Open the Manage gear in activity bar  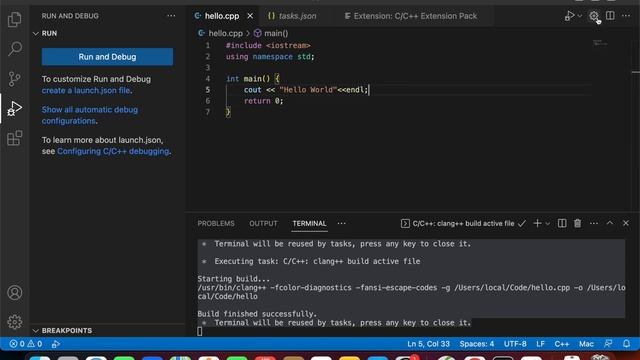coord(15,322)
